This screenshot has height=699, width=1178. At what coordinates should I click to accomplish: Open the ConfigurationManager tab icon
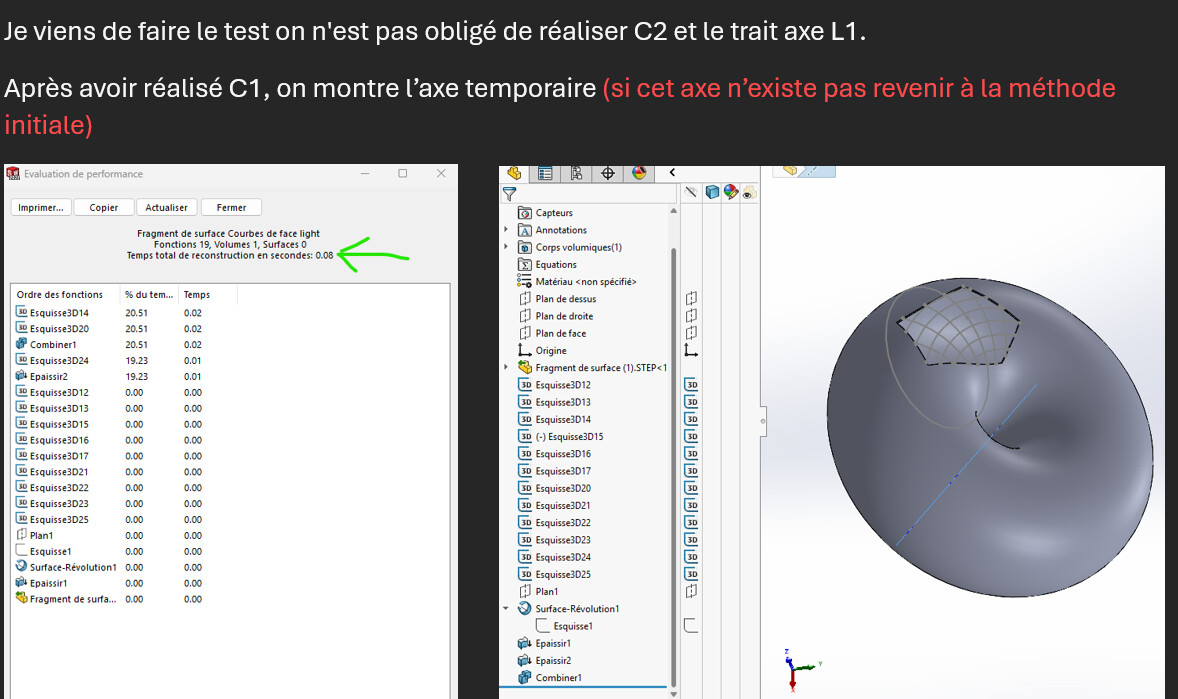576,174
